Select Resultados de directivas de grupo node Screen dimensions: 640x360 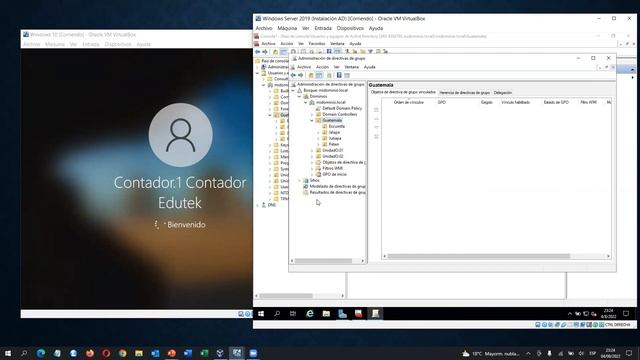pos(337,192)
